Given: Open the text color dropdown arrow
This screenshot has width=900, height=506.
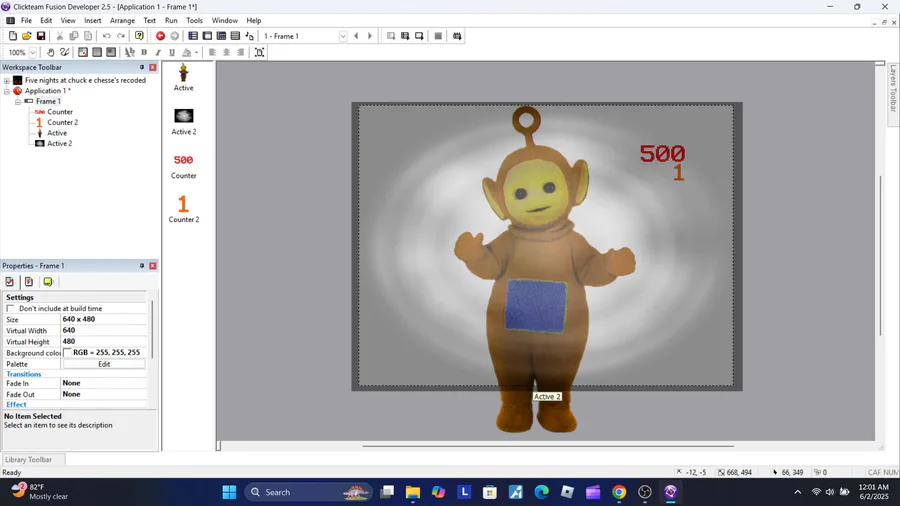Looking at the screenshot, I should [196, 52].
